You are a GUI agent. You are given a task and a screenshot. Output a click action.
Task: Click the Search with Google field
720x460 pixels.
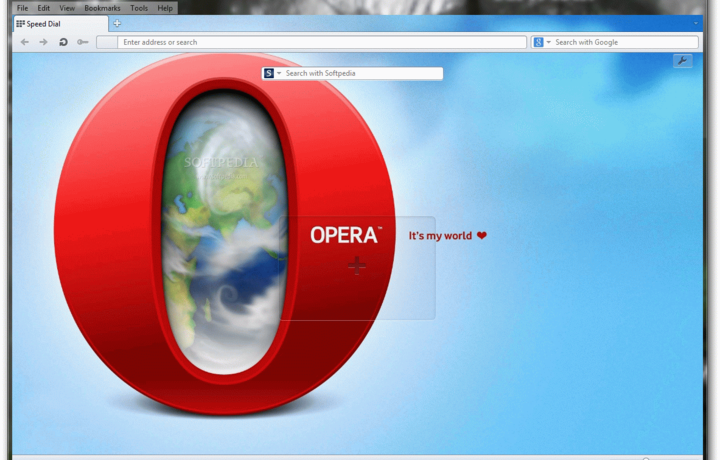[x=625, y=42]
